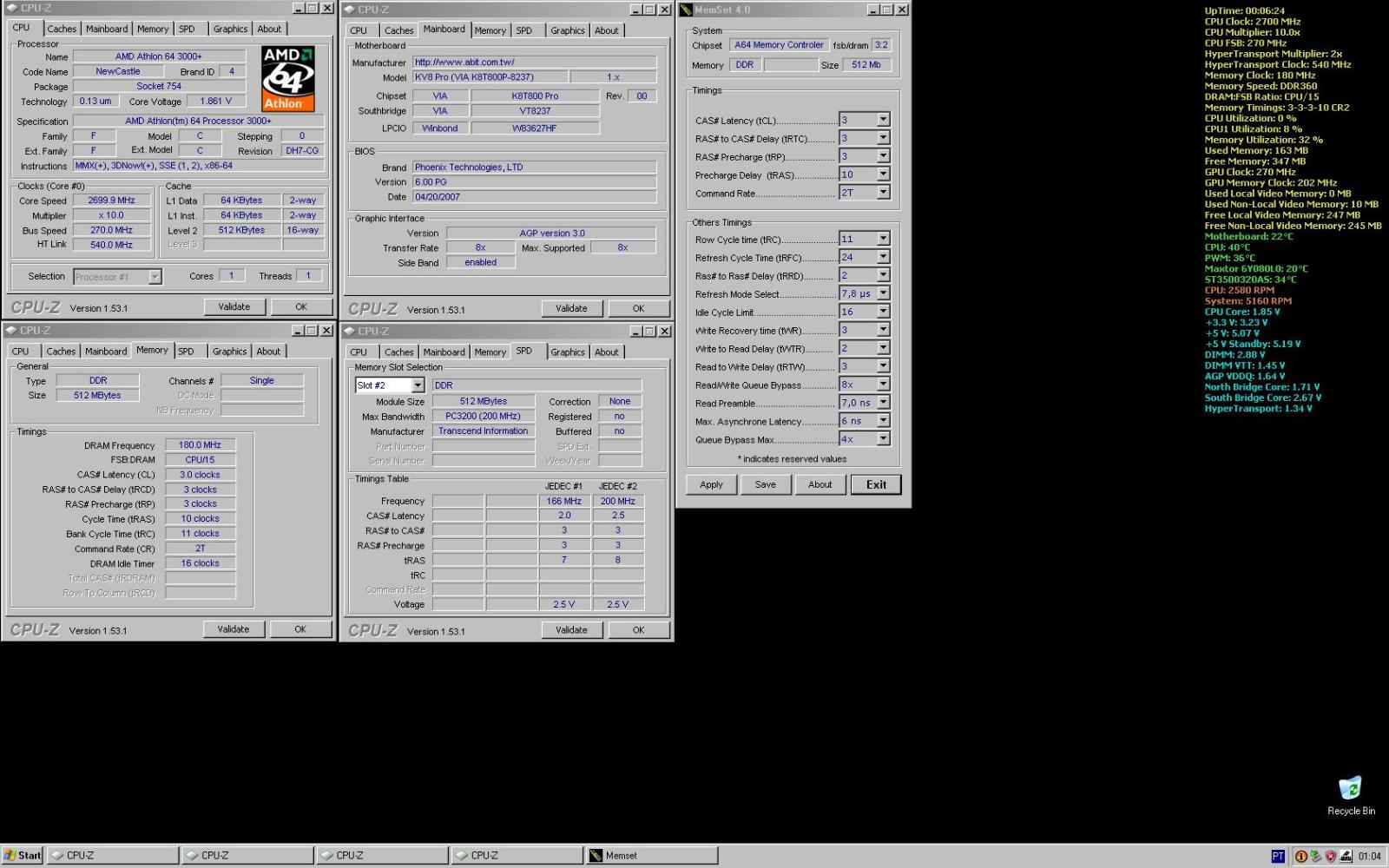The width and height of the screenshot is (1389, 868).
Task: Click the AMD Athlon 64 logo image
Action: (288, 79)
